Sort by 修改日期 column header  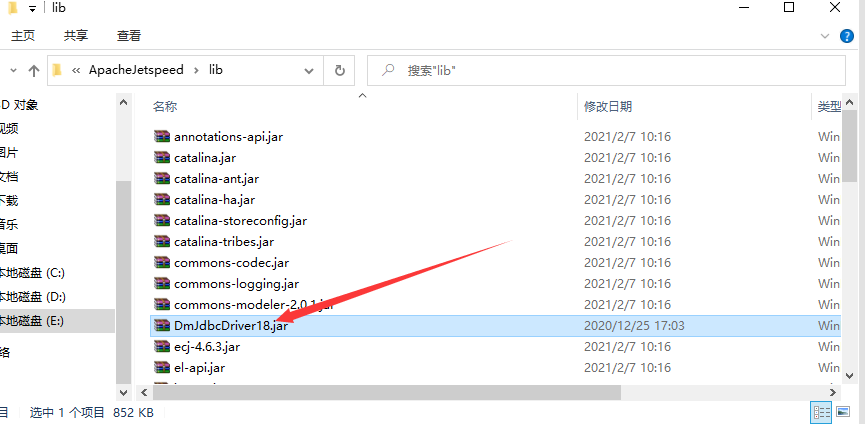pos(608,106)
